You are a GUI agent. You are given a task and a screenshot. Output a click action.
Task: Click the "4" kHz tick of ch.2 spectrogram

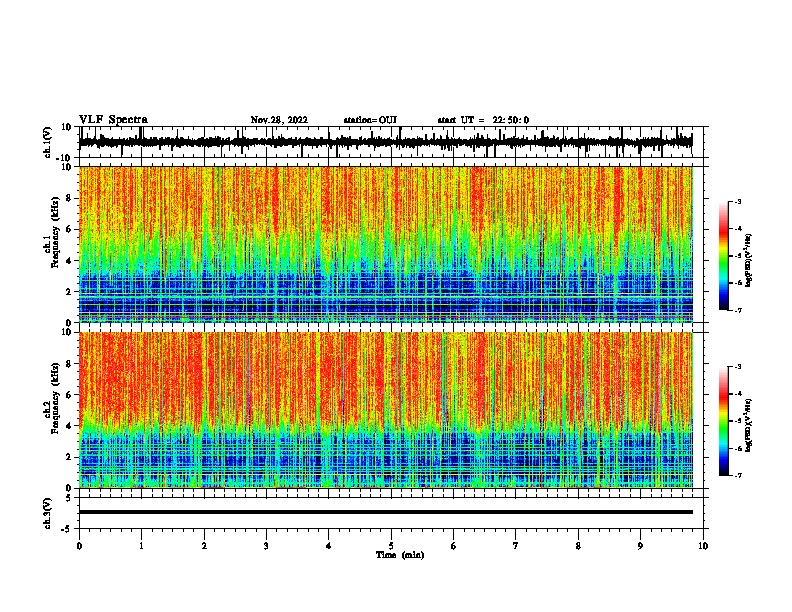point(69,426)
